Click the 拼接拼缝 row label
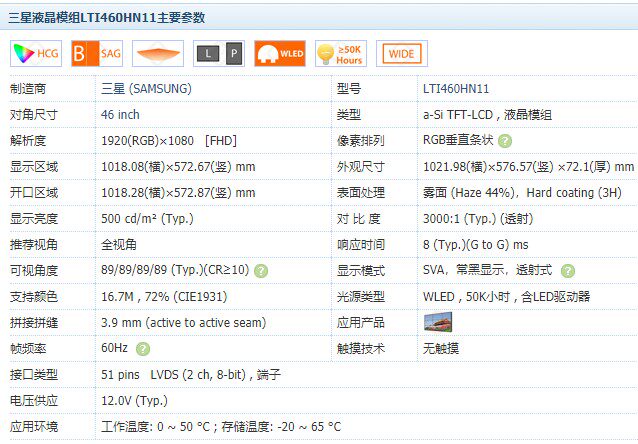 coord(34,323)
